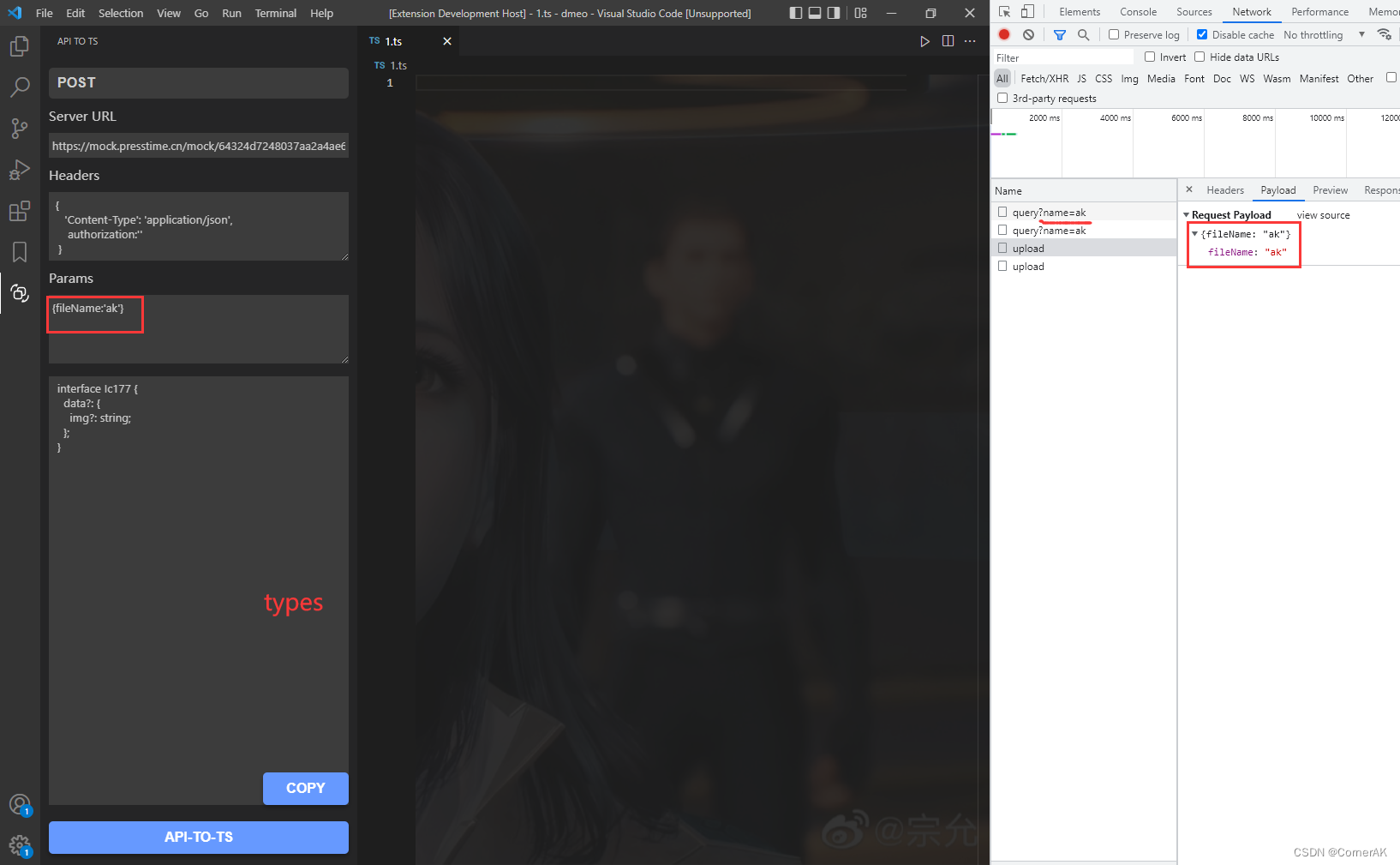
Task: Open the Extensions panel
Action: (19, 211)
